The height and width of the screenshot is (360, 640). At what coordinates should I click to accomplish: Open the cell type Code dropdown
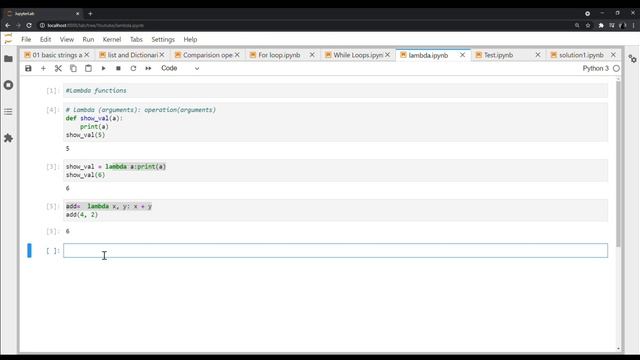coord(180,68)
